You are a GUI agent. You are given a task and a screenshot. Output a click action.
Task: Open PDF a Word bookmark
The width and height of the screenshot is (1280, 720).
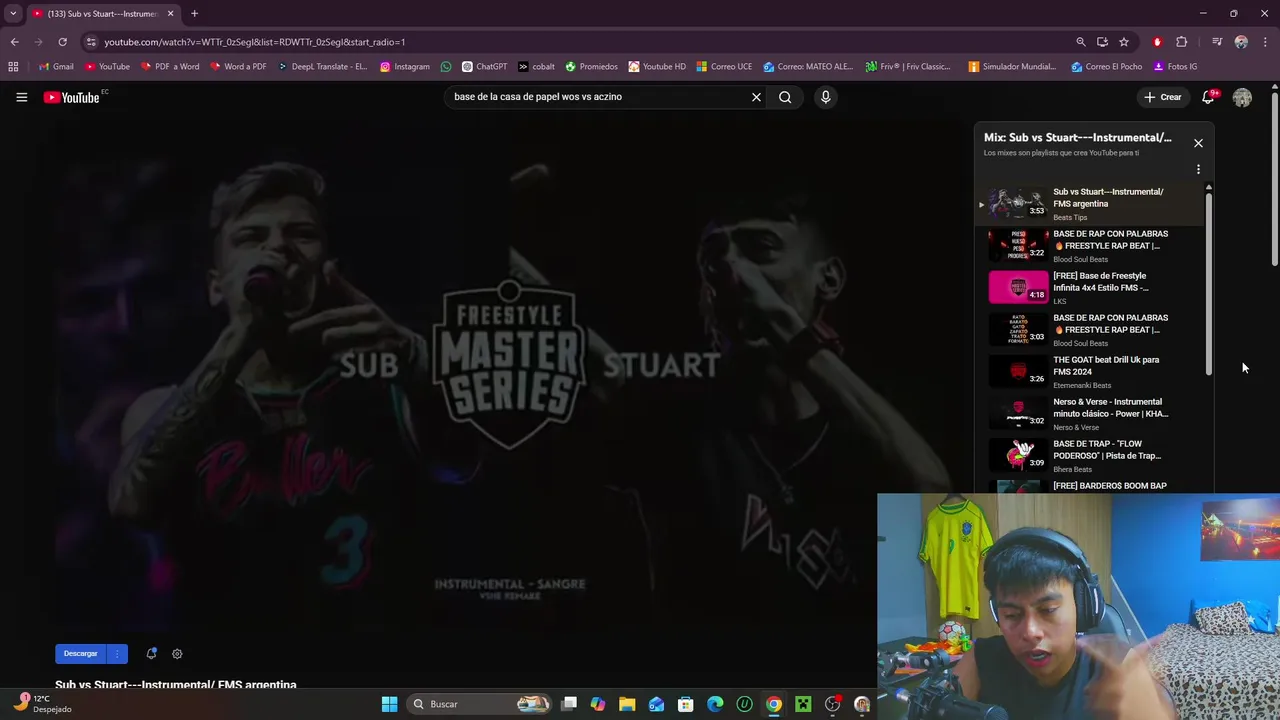tap(169, 67)
